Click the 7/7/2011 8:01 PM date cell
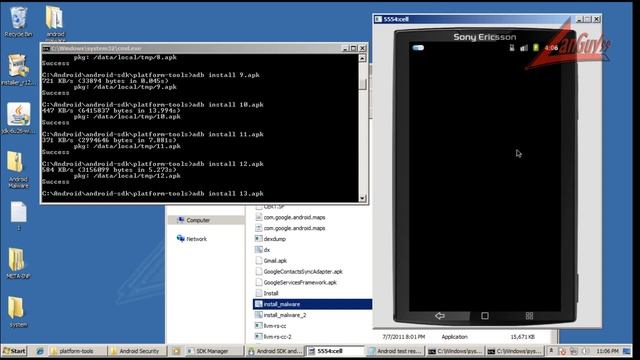 [403, 337]
